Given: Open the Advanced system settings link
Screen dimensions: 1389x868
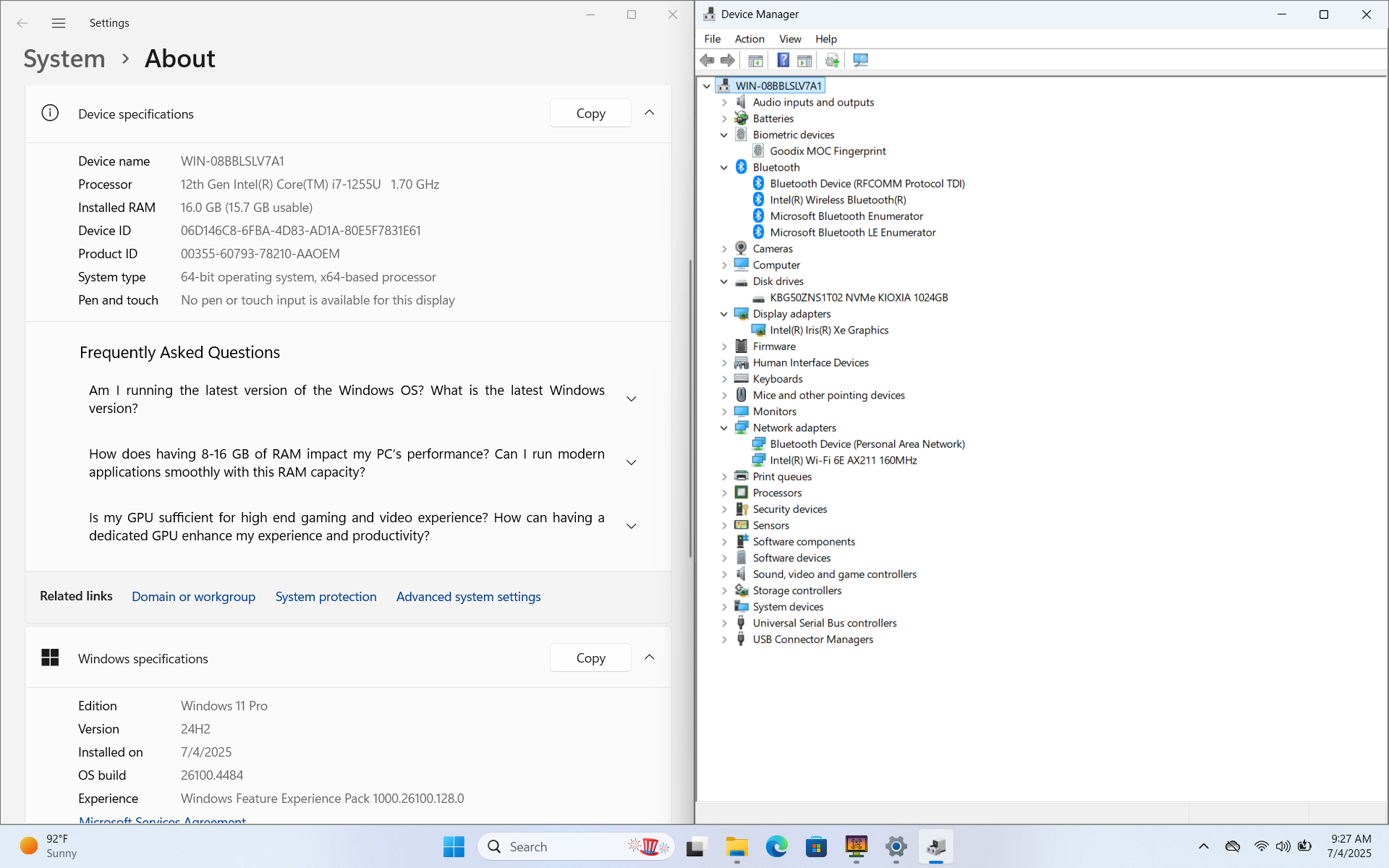Looking at the screenshot, I should 468,597.
